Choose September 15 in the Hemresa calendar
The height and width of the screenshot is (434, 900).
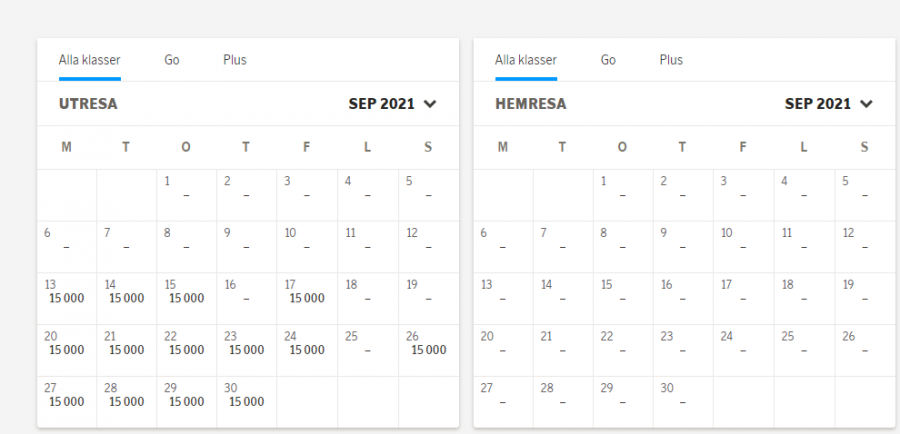pos(623,298)
